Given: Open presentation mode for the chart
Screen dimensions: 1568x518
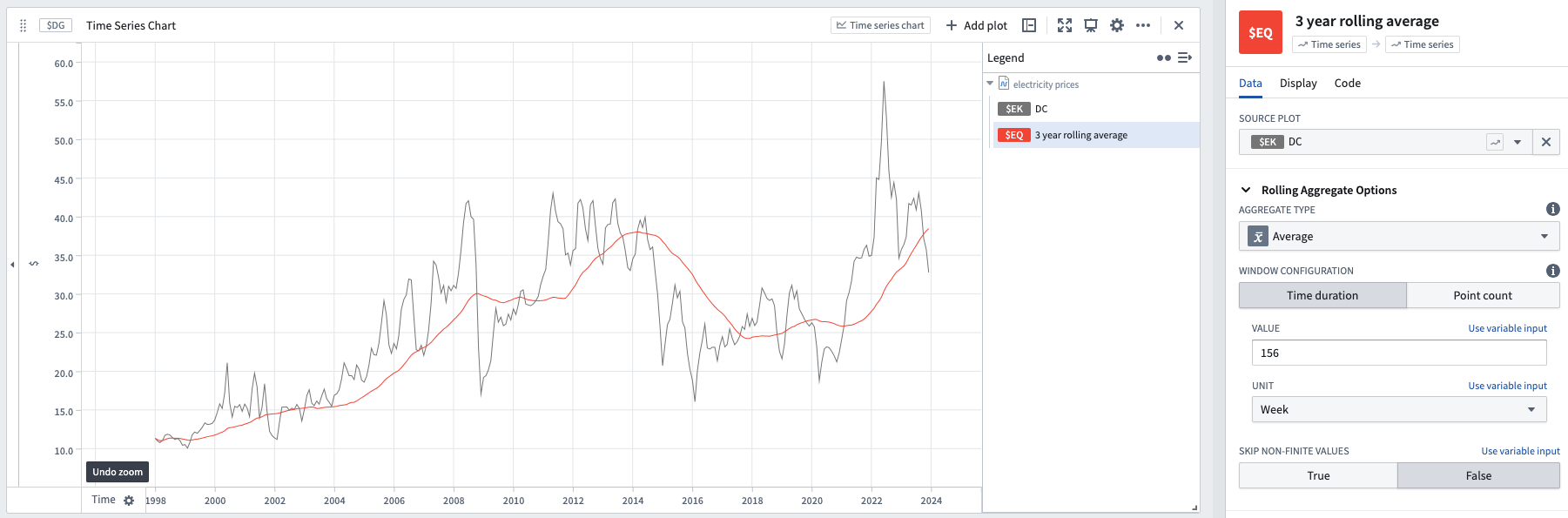Looking at the screenshot, I should point(1091,25).
